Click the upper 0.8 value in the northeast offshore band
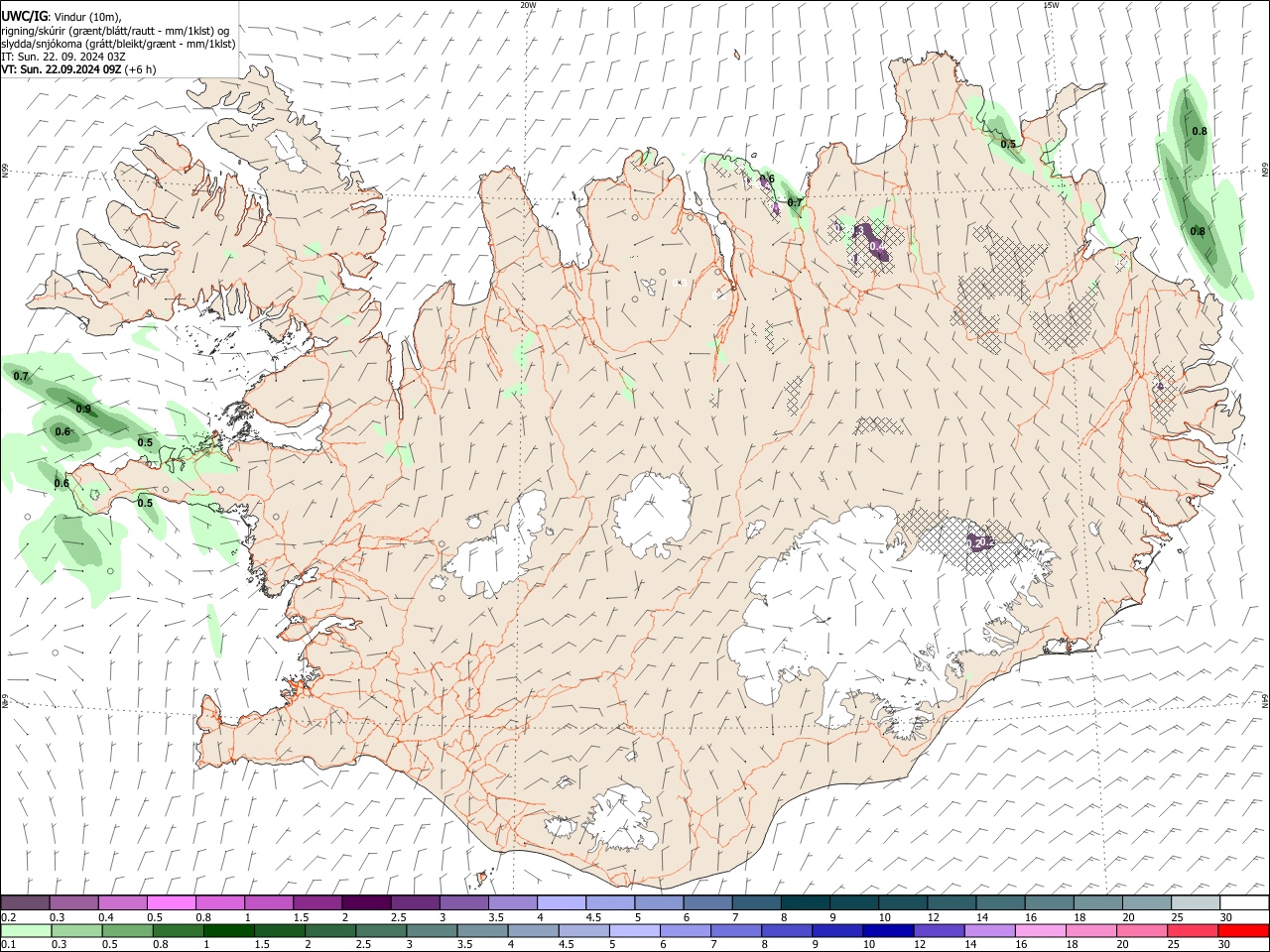The height and width of the screenshot is (952, 1270). pyautogui.click(x=1200, y=131)
